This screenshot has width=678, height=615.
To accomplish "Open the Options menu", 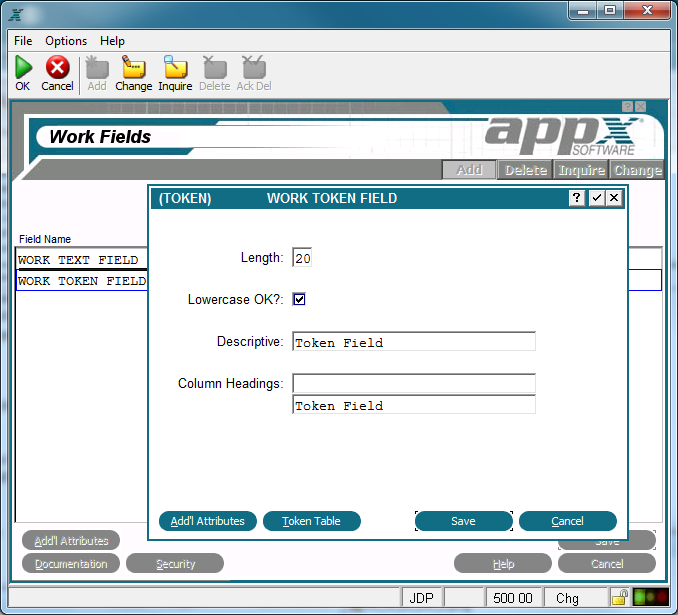I will [66, 41].
